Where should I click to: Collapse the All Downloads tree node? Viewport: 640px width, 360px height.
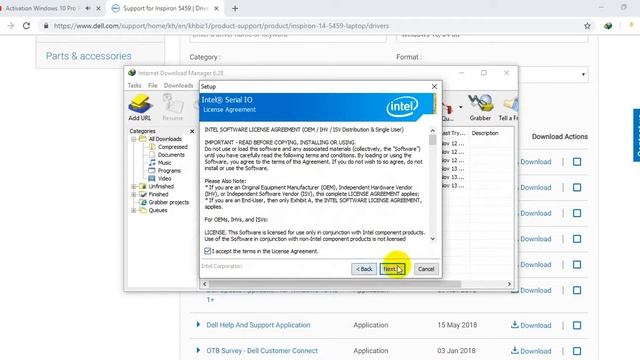133,139
